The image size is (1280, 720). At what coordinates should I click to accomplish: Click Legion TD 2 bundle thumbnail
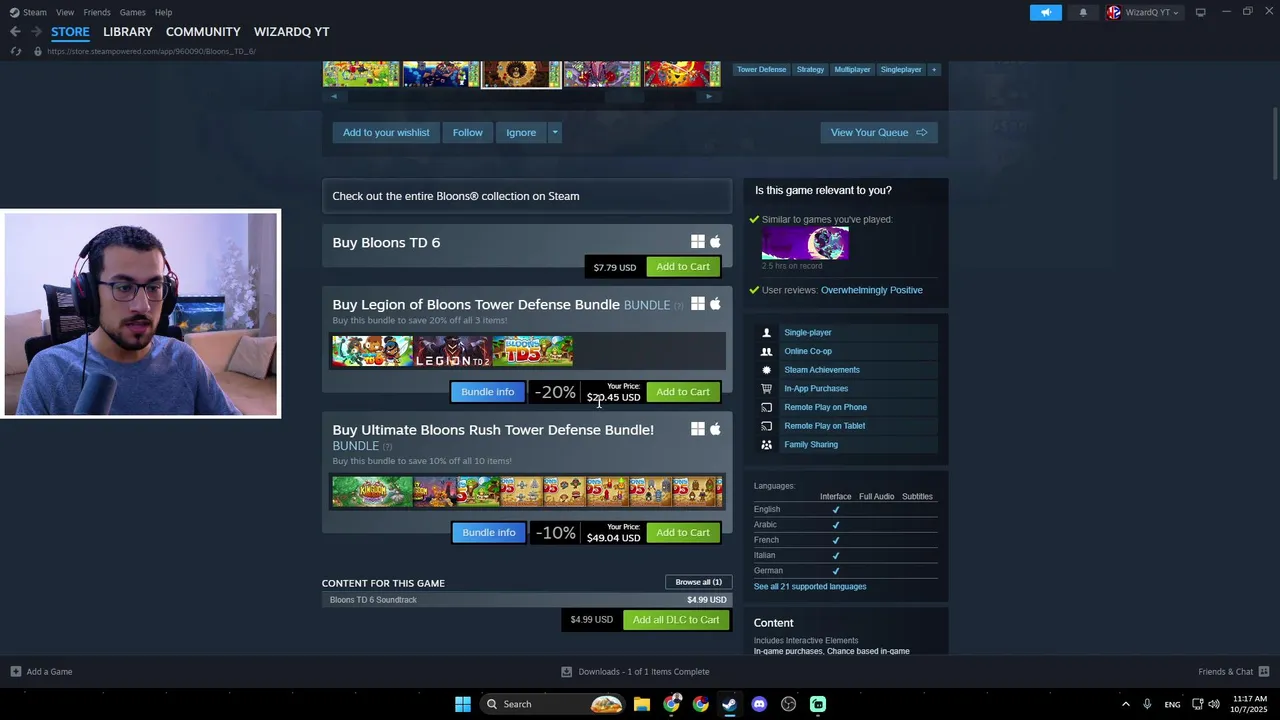click(x=452, y=351)
